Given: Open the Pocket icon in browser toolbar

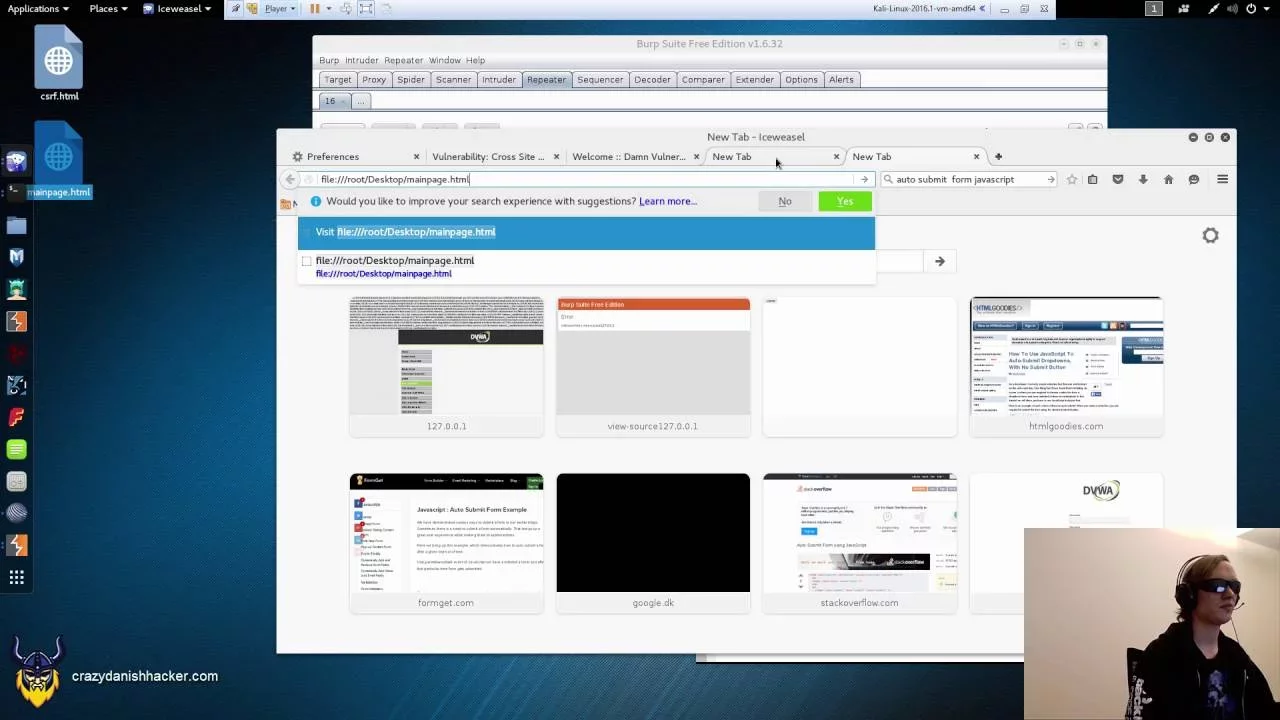Looking at the screenshot, I should click(x=1118, y=180).
